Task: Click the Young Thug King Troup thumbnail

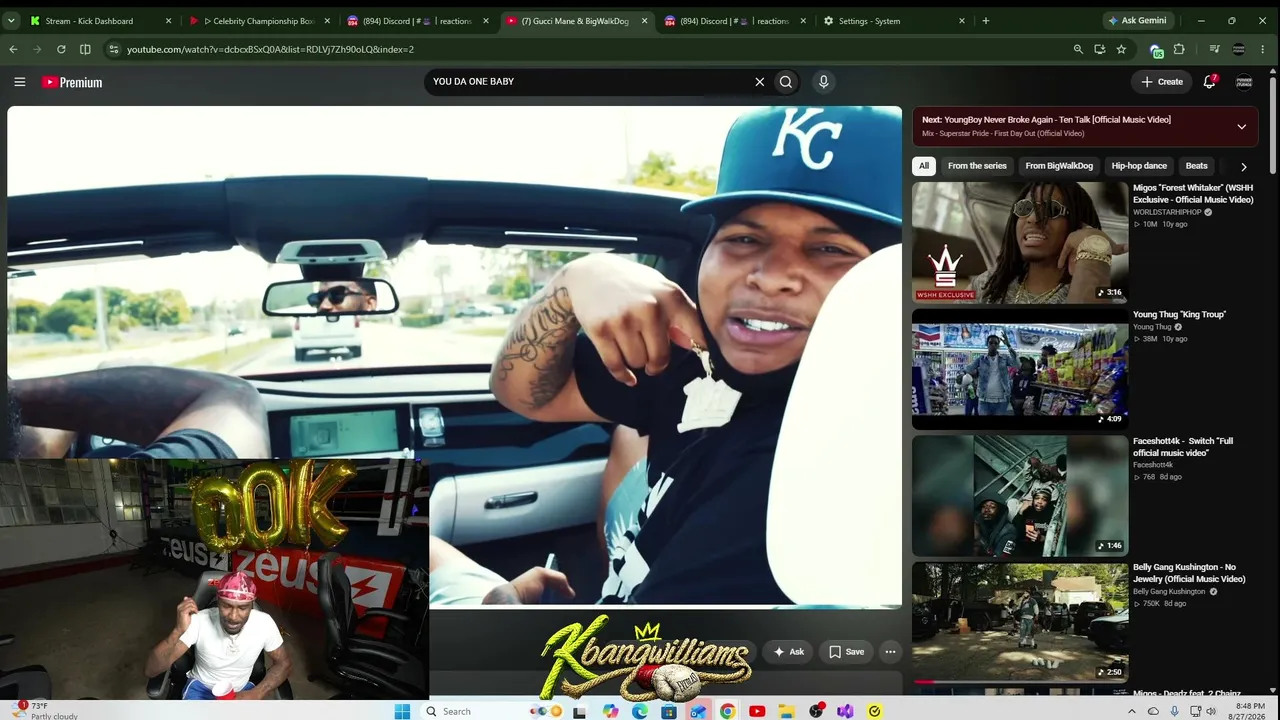Action: point(1020,368)
